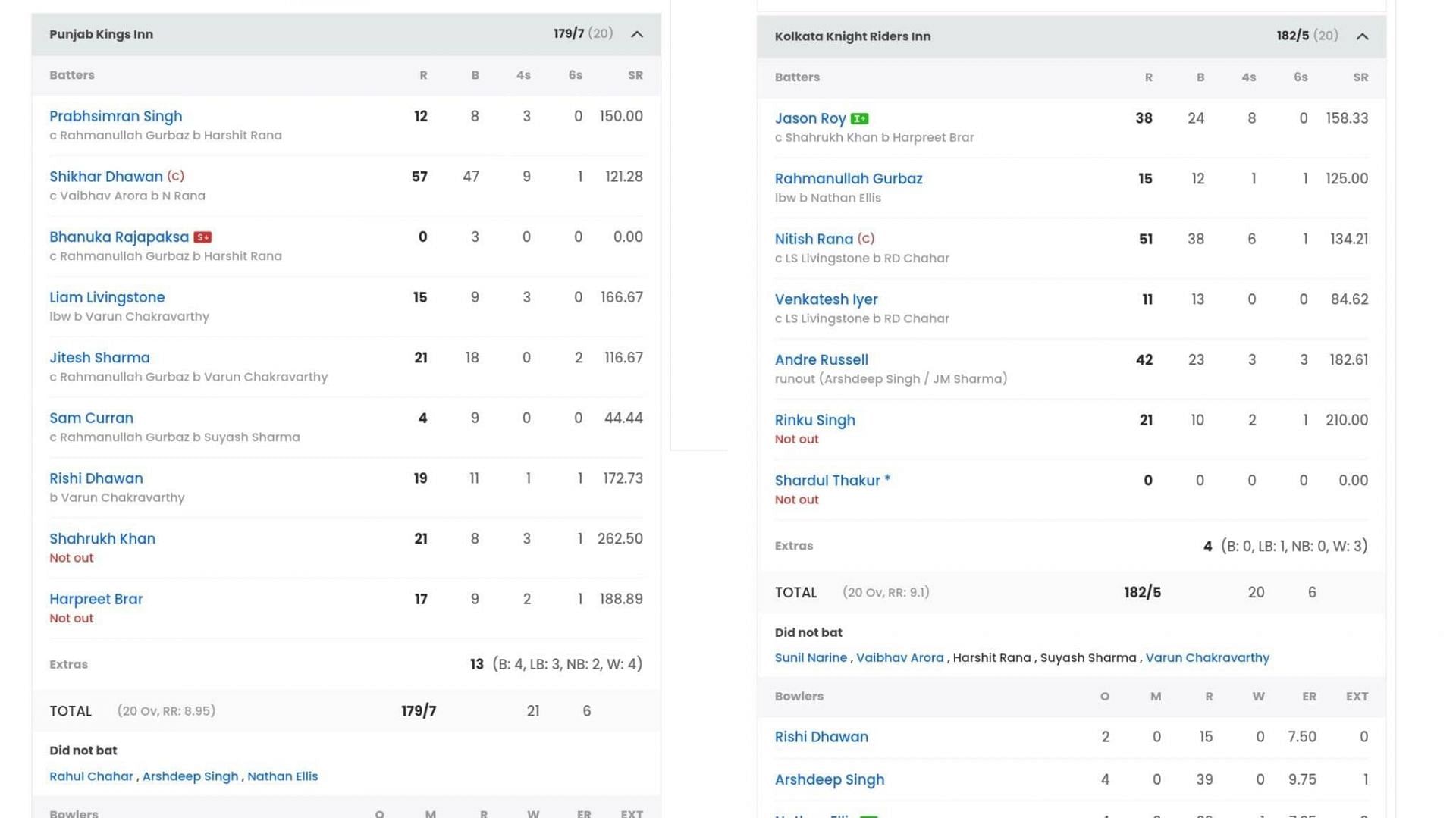Open Sunil Narine in Did not bat list
The image size is (1456, 818).
click(x=811, y=658)
